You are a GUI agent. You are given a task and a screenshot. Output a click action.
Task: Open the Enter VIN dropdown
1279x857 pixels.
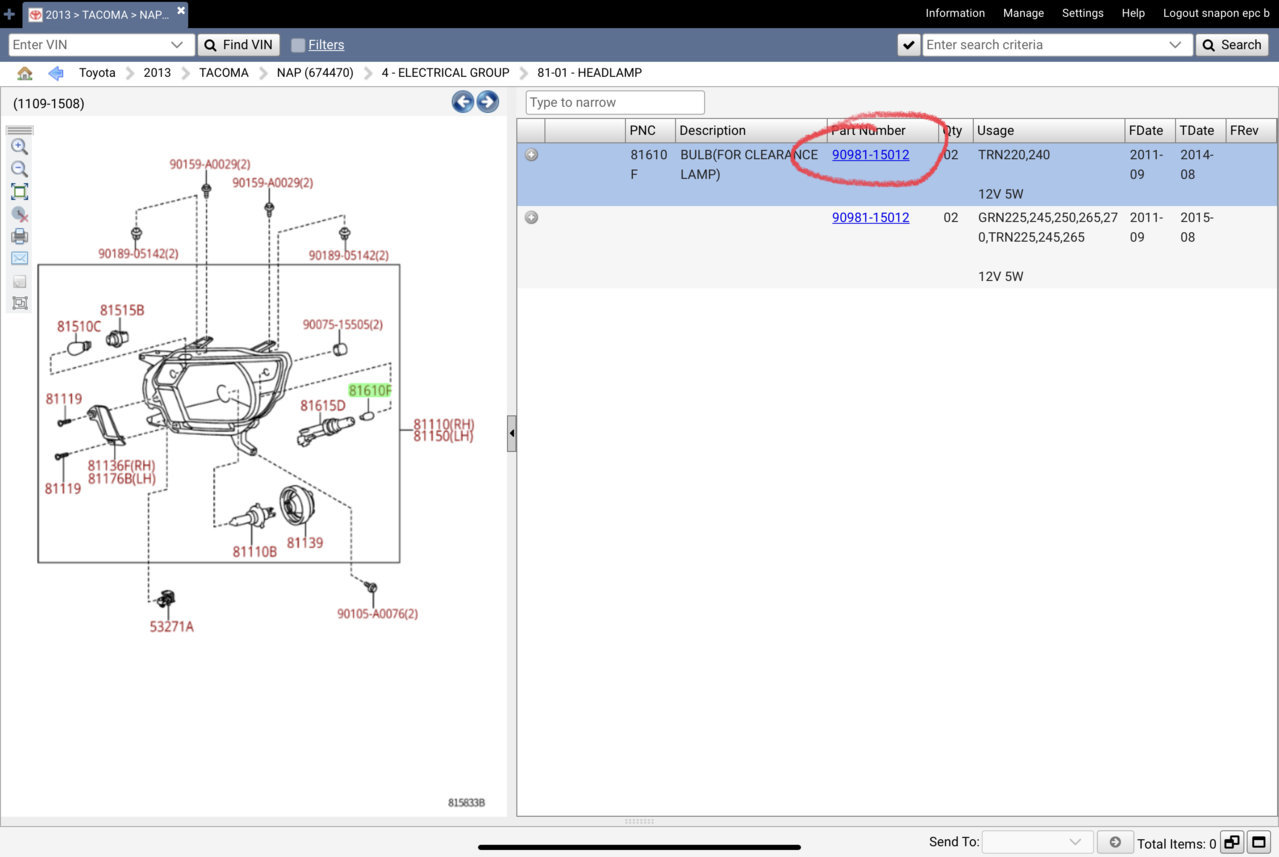coord(177,45)
